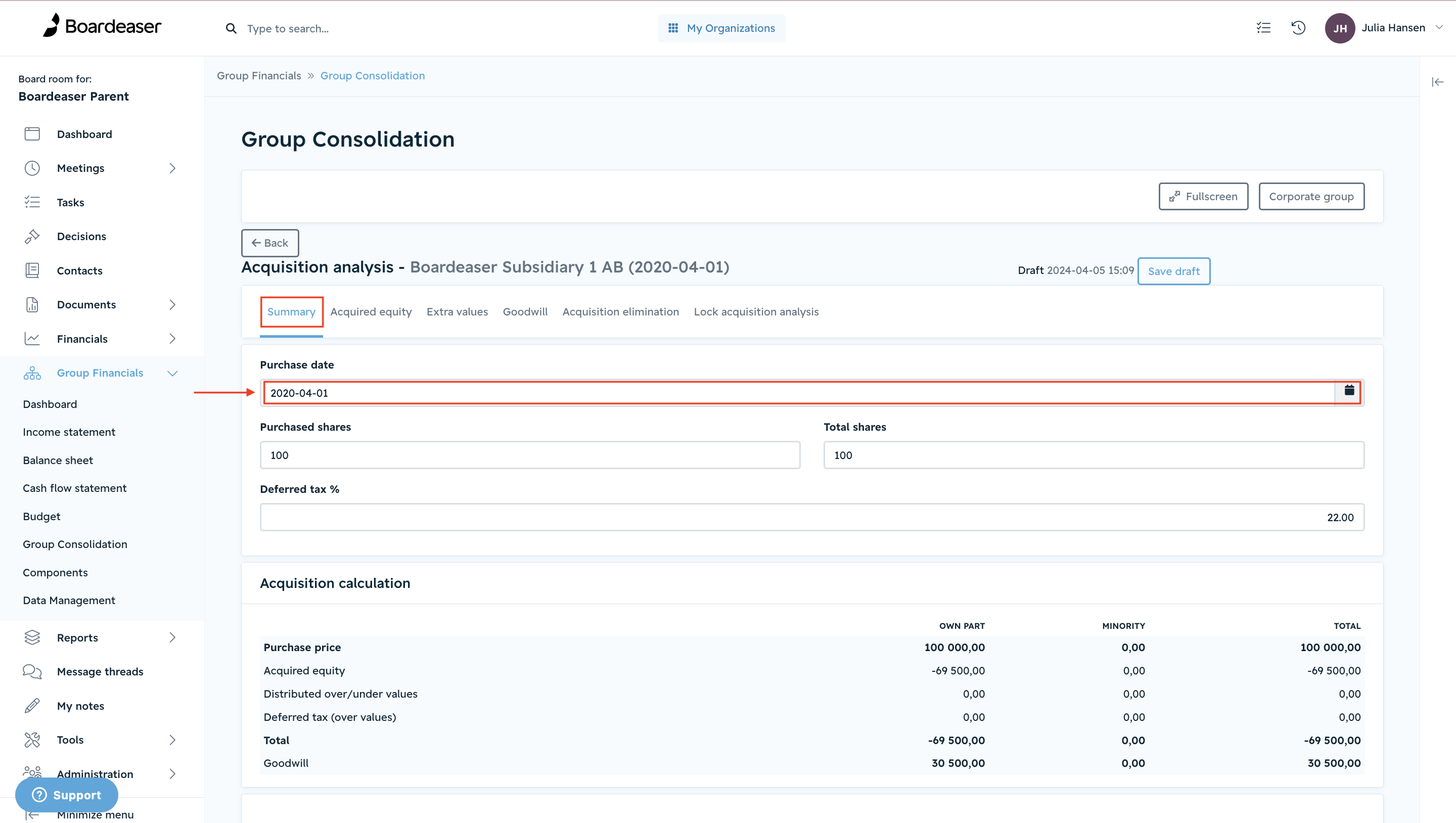Click the My notes pencil icon

32,705
